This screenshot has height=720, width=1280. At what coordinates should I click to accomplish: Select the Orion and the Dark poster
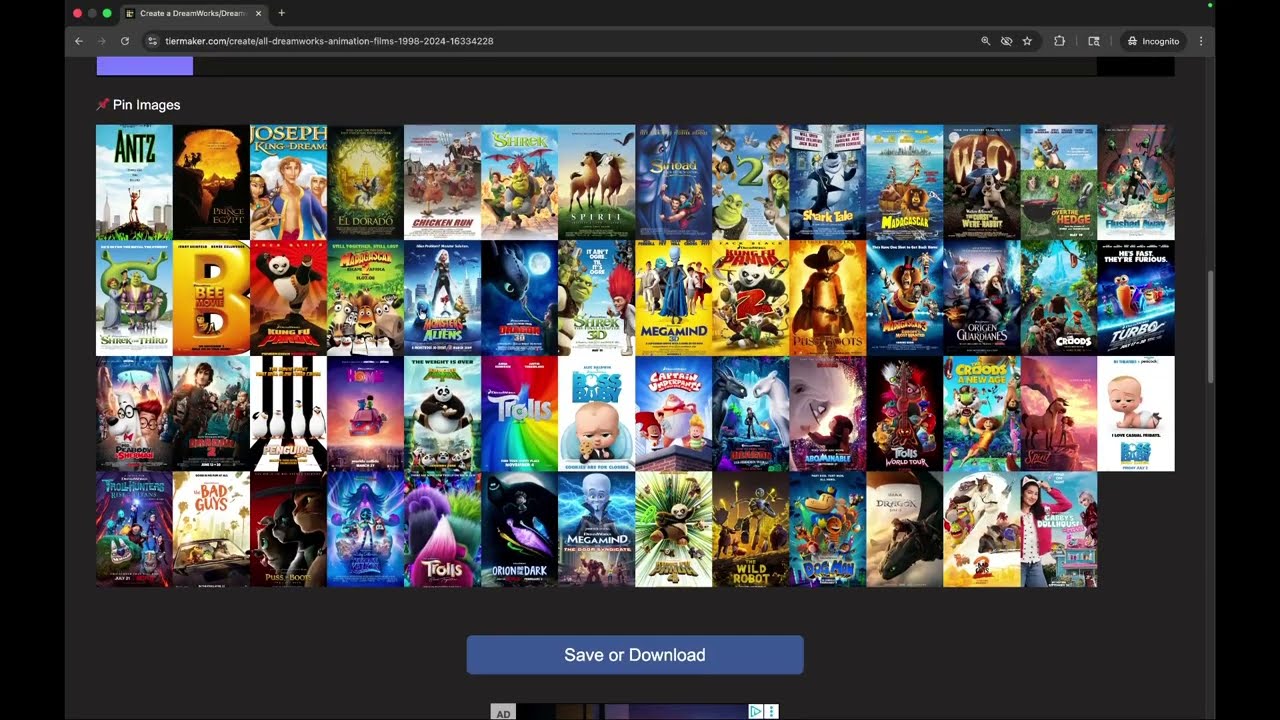[x=519, y=530]
